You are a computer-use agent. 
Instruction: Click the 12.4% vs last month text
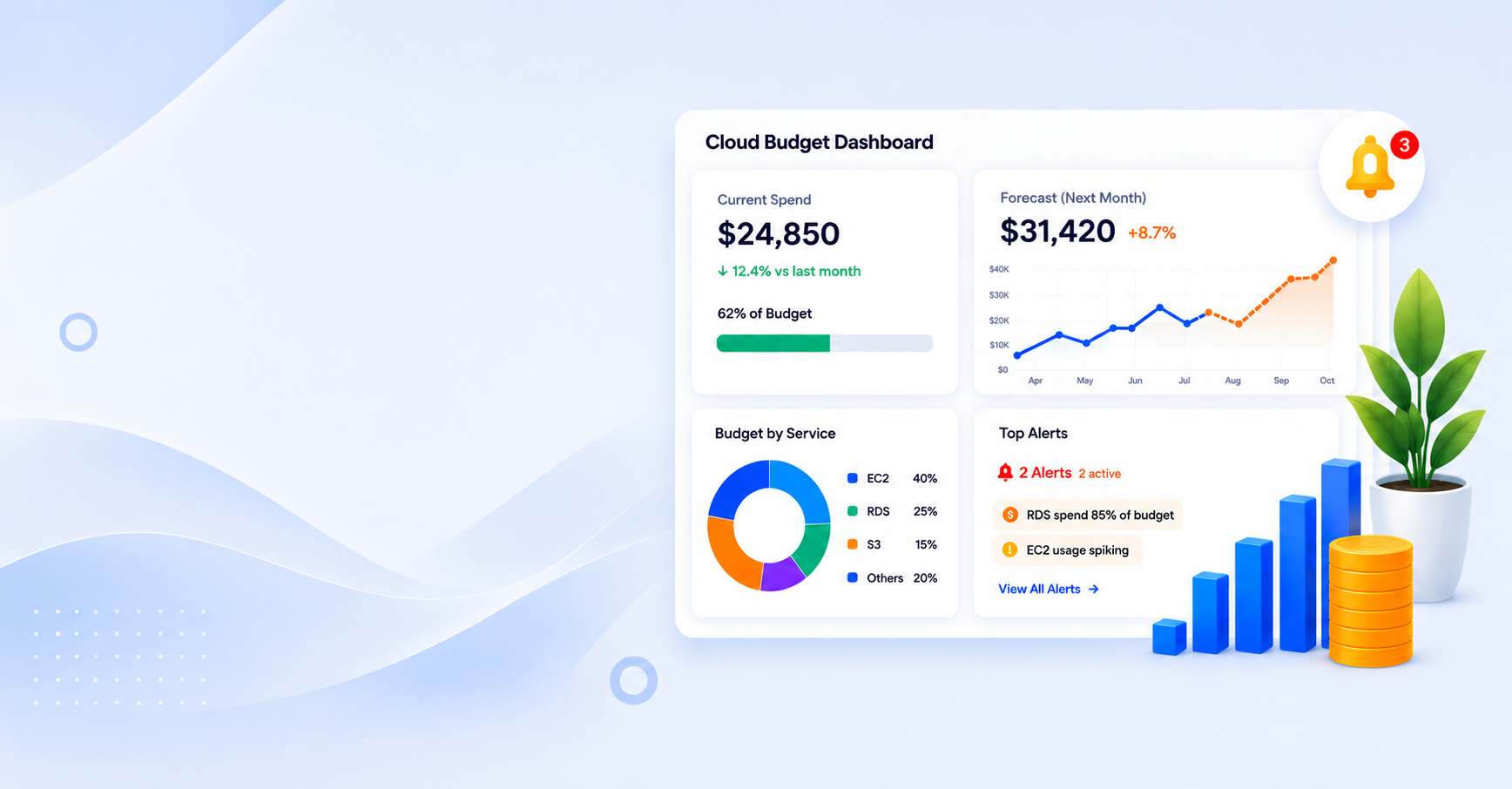pos(796,271)
